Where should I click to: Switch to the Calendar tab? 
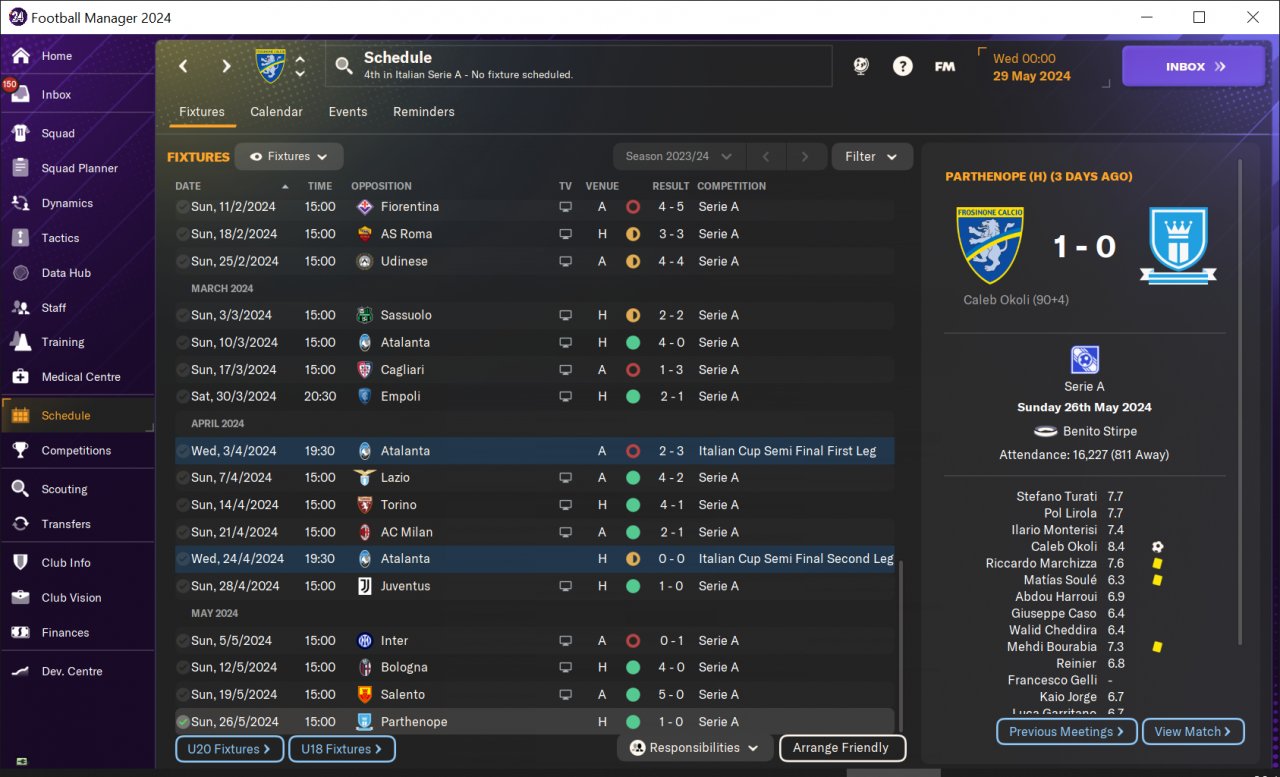276,112
